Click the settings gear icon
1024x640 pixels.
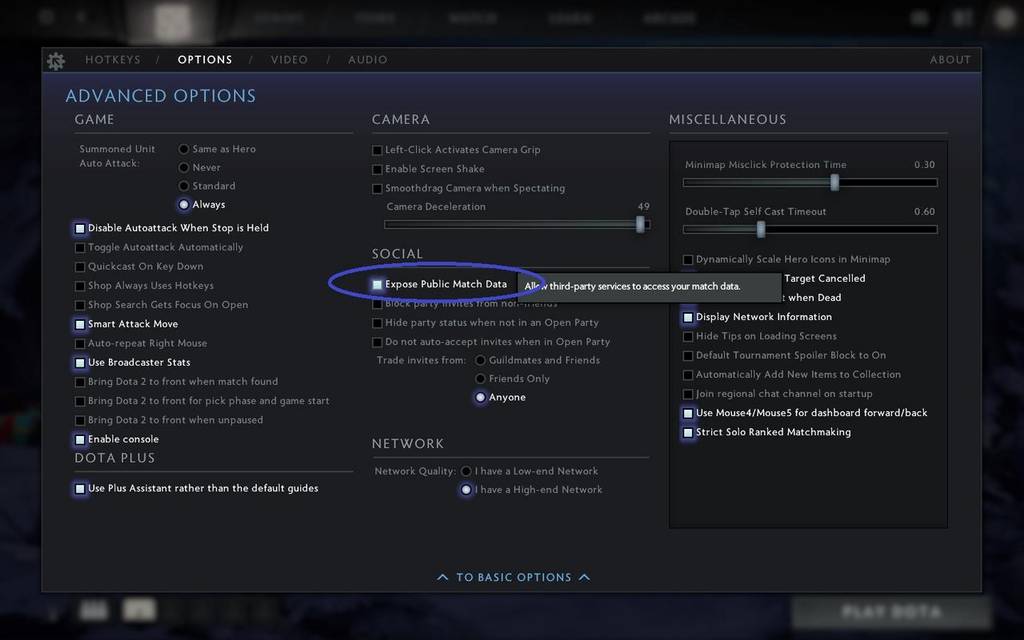click(56, 61)
